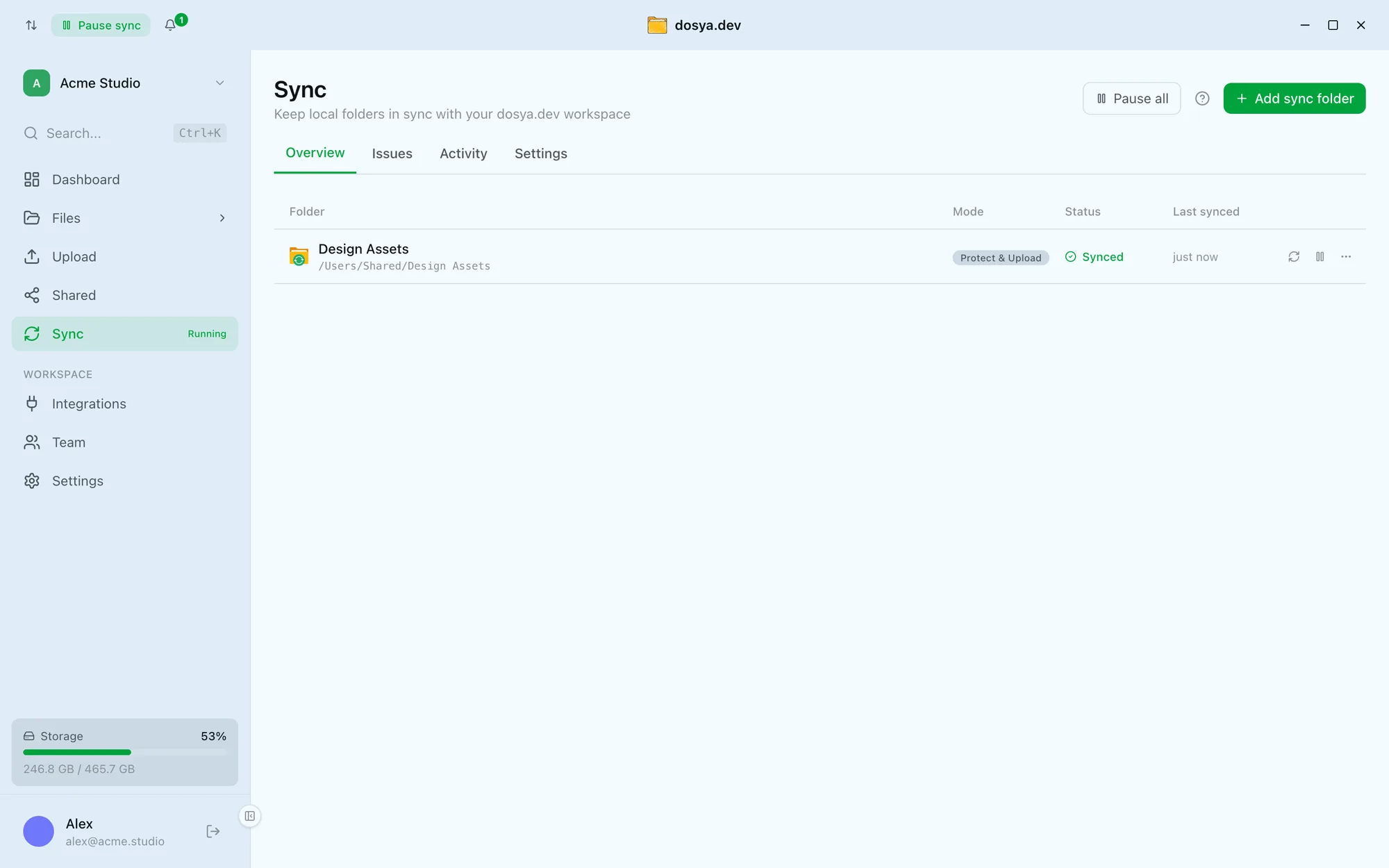1389x868 pixels.
Task: Expand the Acme Studio workspace switcher
Action: tap(125, 83)
